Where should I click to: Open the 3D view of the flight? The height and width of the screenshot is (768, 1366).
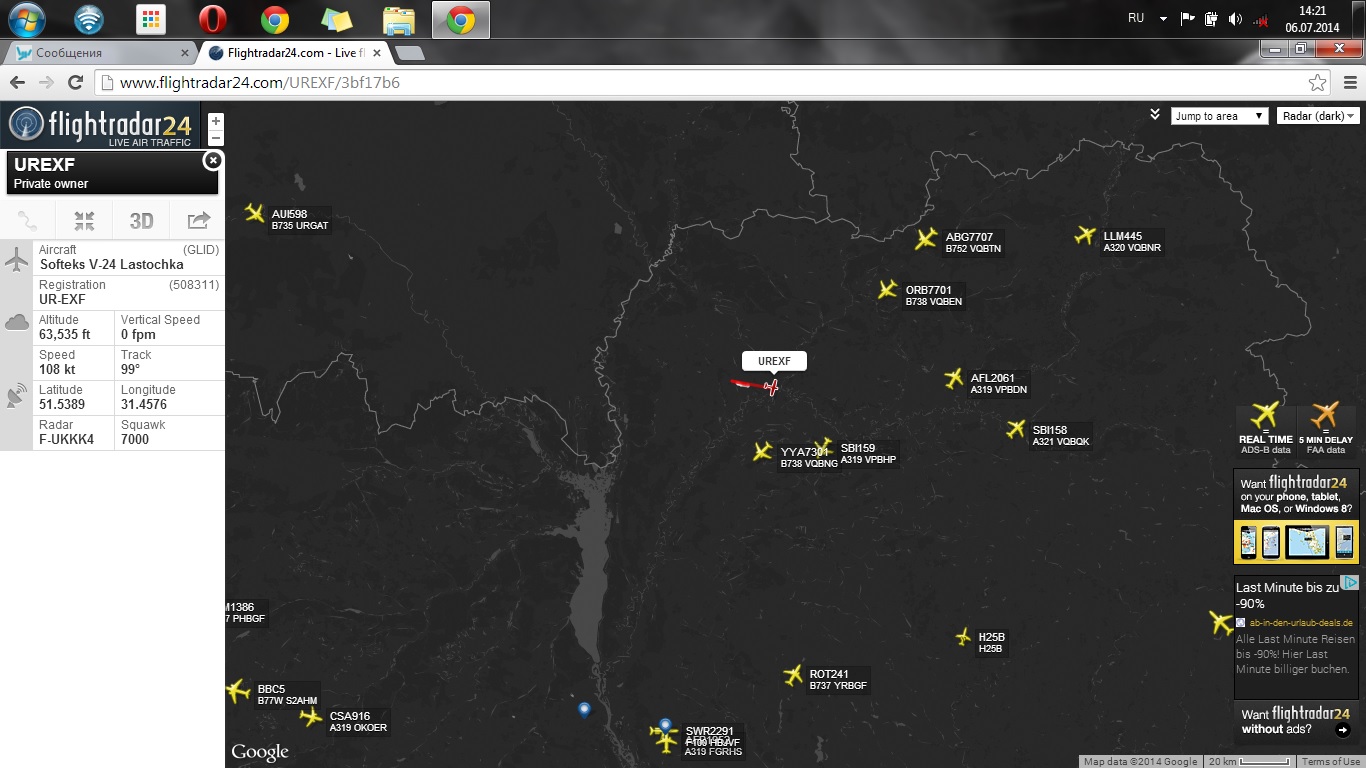141,221
